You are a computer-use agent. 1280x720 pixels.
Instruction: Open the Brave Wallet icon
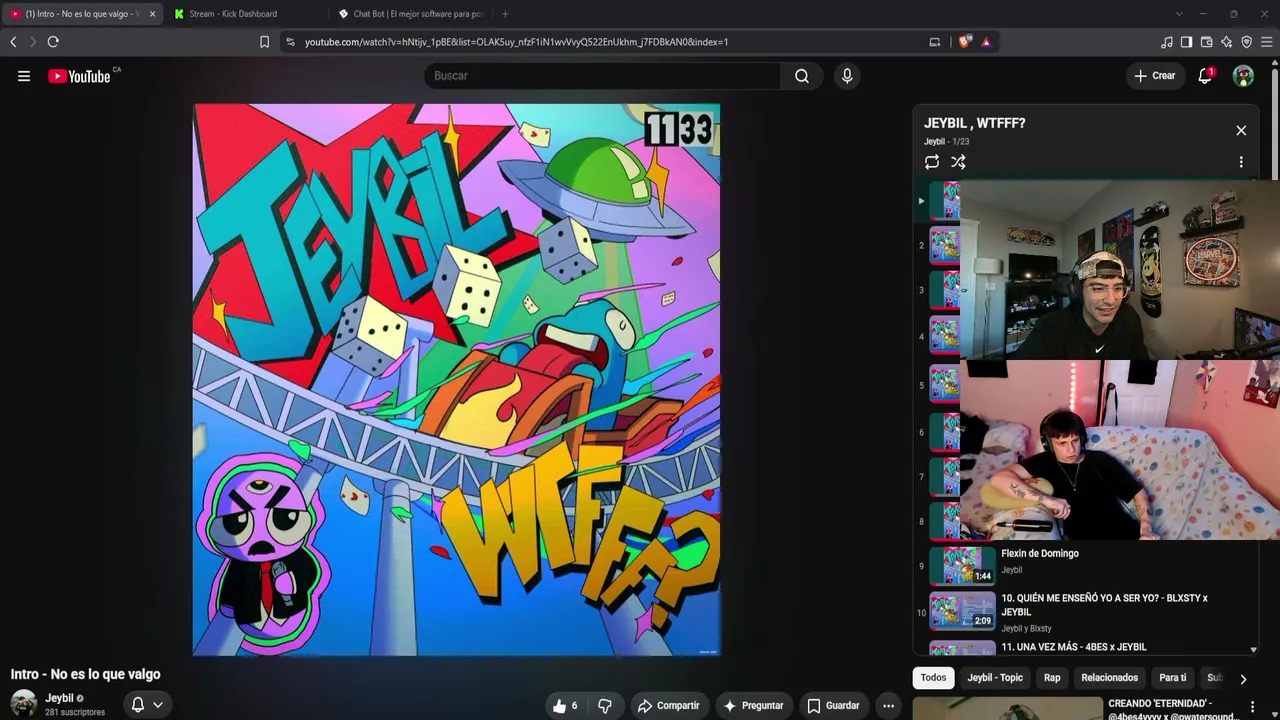click(1206, 42)
